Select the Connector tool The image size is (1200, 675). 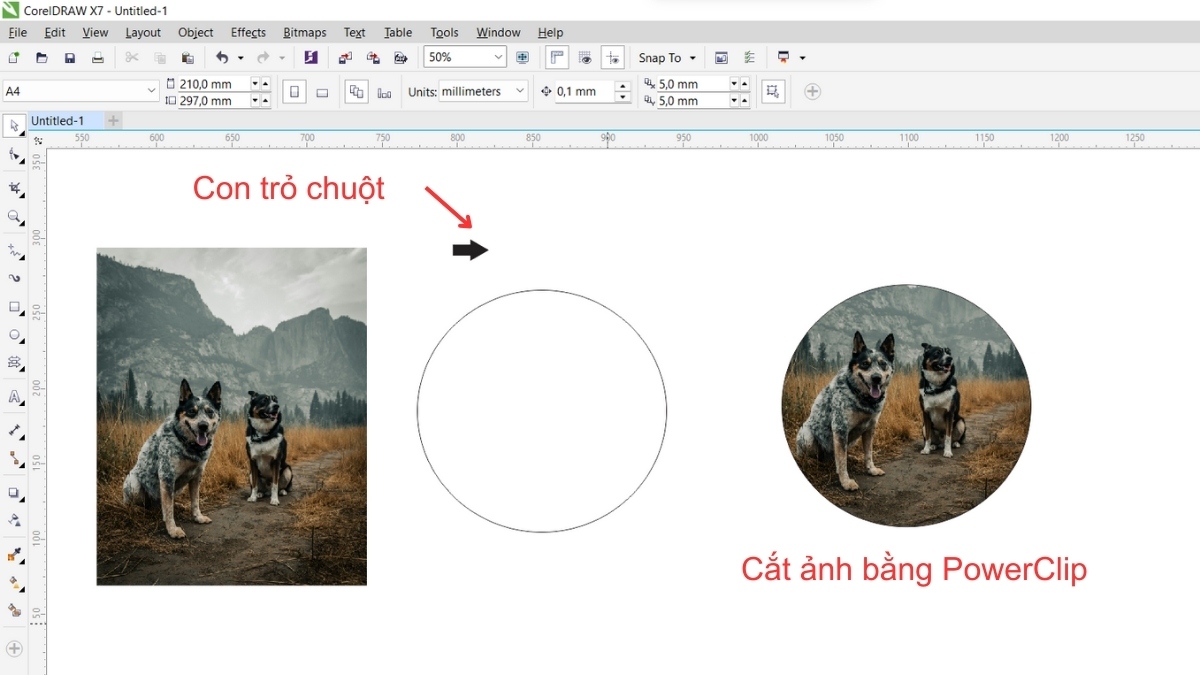[x=14, y=458]
